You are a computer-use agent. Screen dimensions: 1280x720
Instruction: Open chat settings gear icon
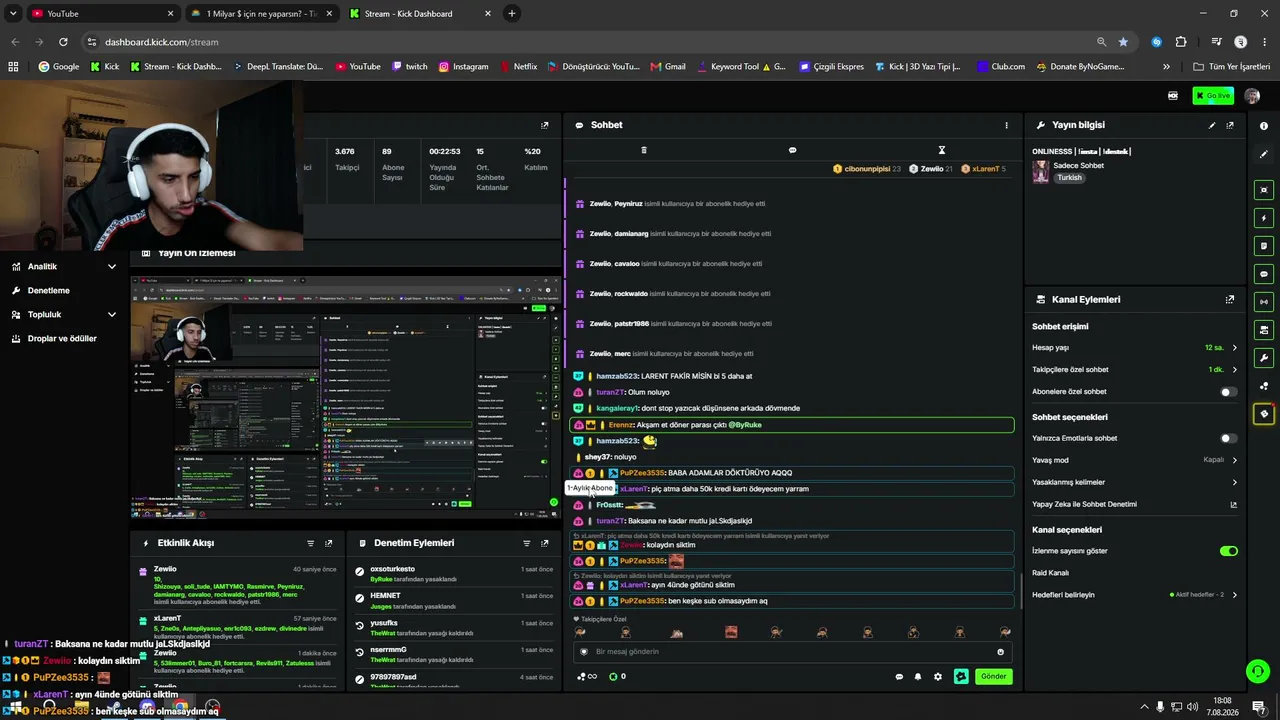[938, 677]
